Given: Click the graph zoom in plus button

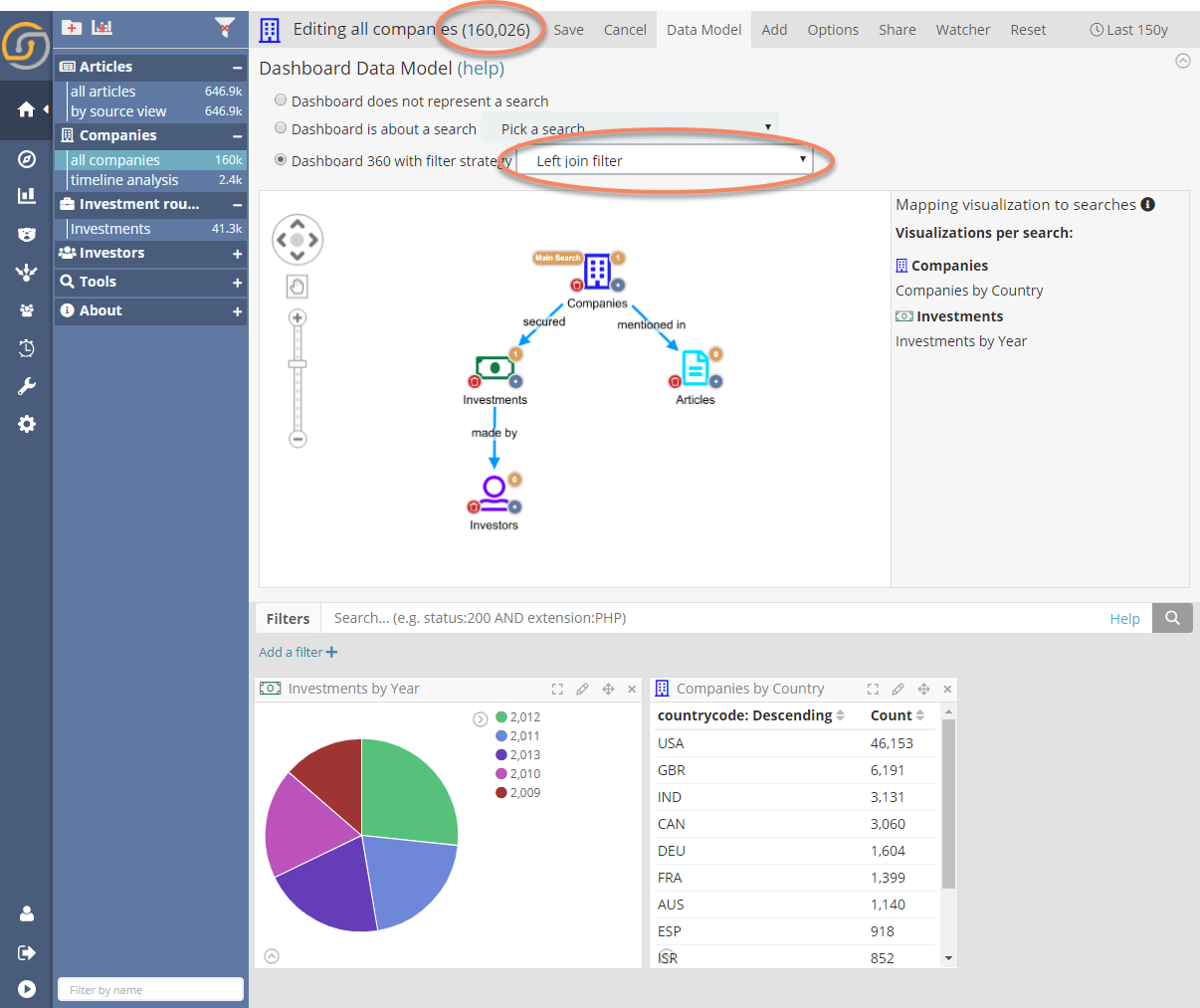Looking at the screenshot, I should pos(297,318).
